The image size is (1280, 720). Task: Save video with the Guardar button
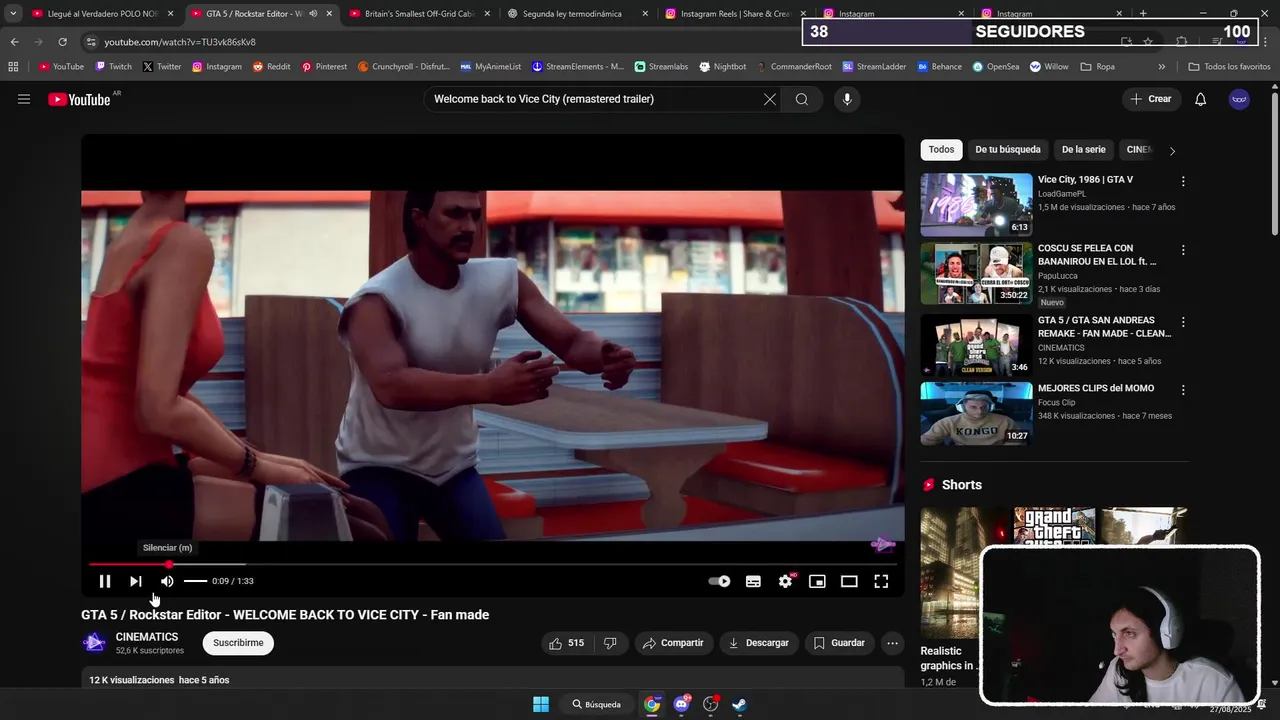pyautogui.click(x=839, y=643)
